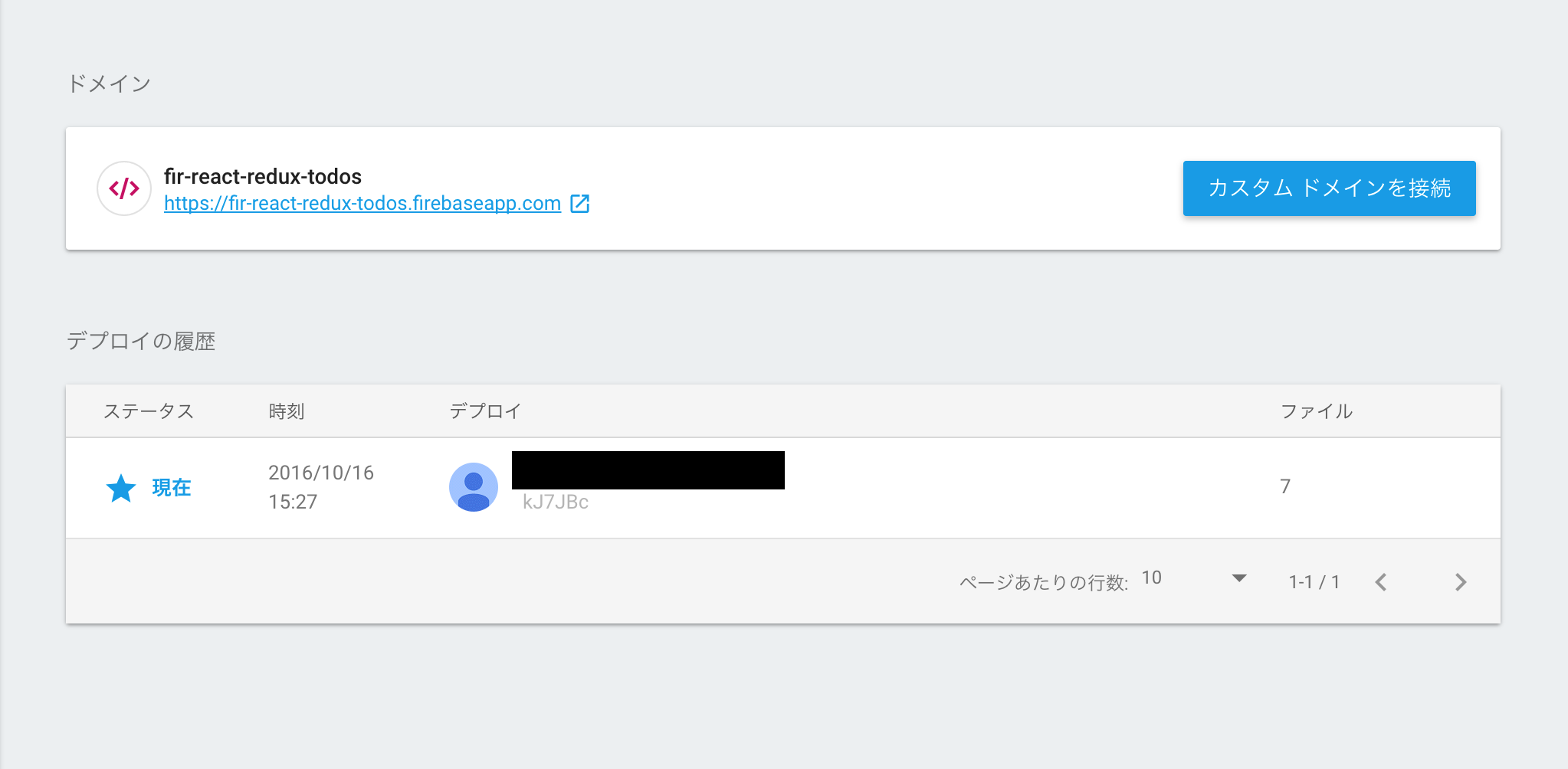Screen dimensions: 1568x769
Task: Change the ページあたりの行数 value from 10
Action: (1150, 578)
